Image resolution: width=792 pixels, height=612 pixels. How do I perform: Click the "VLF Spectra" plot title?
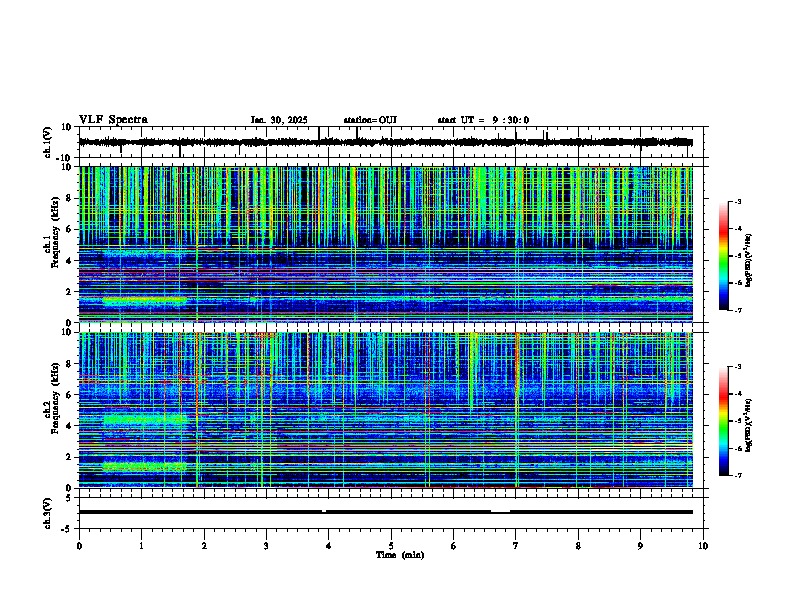113,120
